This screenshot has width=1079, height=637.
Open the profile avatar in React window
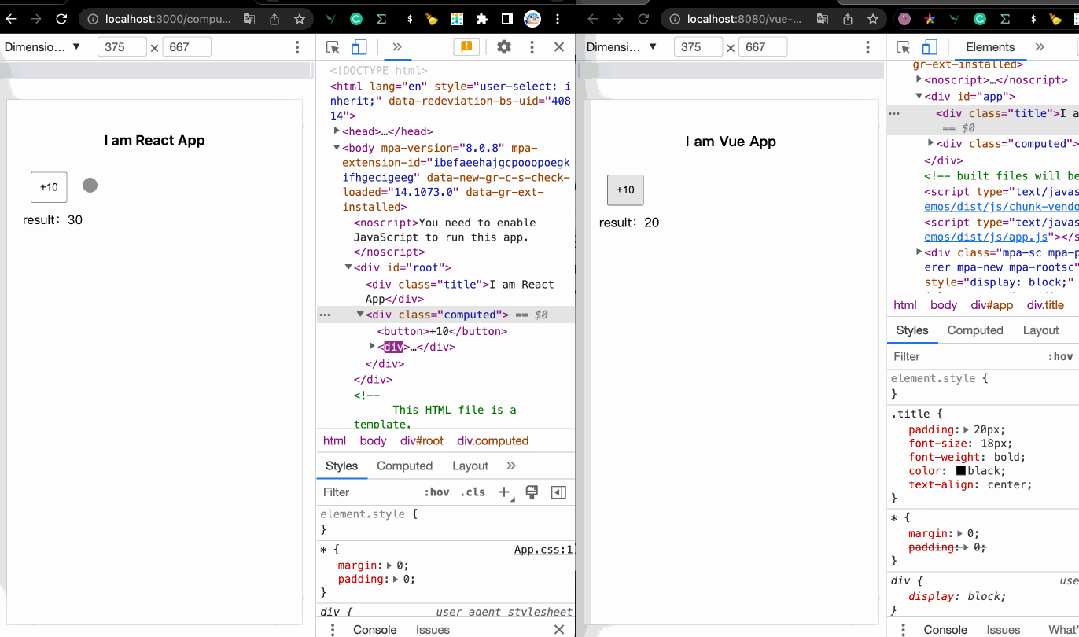(533, 19)
